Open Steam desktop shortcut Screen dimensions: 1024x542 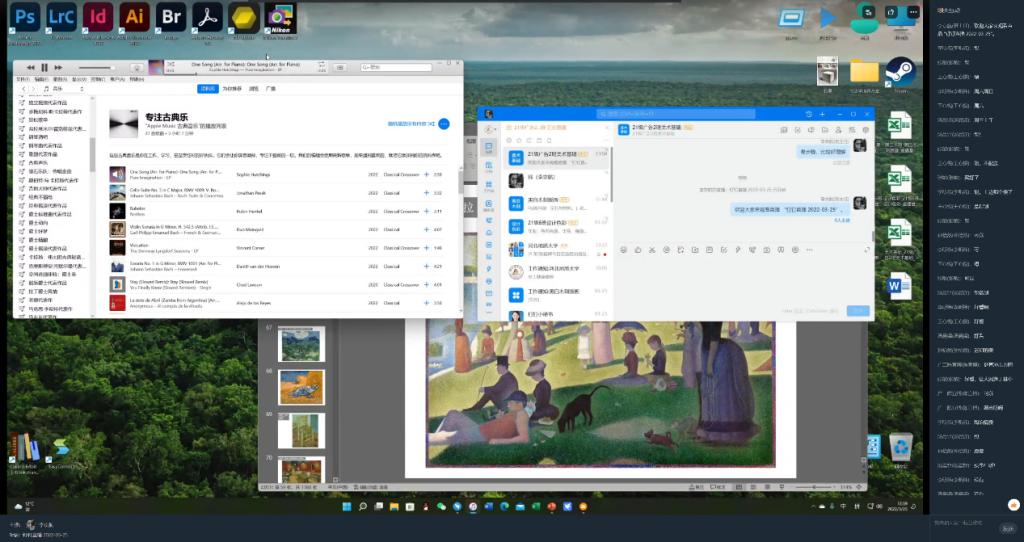pyautogui.click(x=900, y=72)
